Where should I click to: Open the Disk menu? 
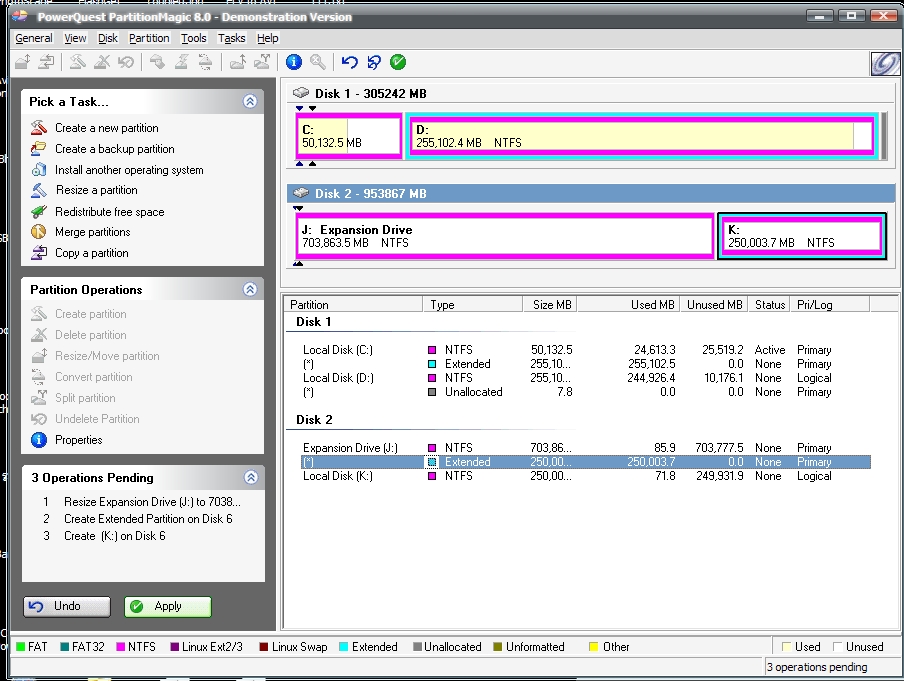point(108,38)
